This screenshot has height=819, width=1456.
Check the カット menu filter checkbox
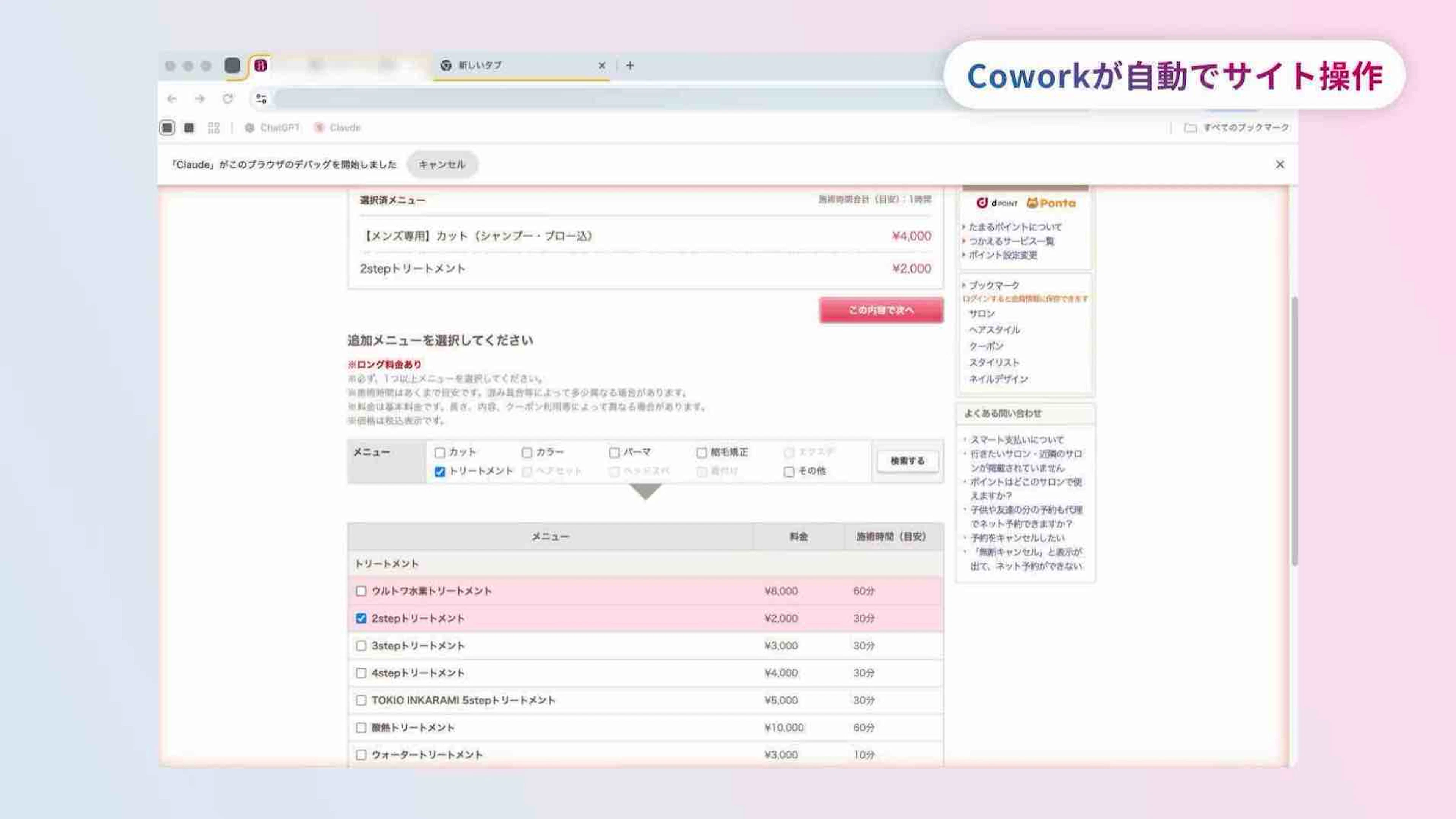tap(440, 453)
